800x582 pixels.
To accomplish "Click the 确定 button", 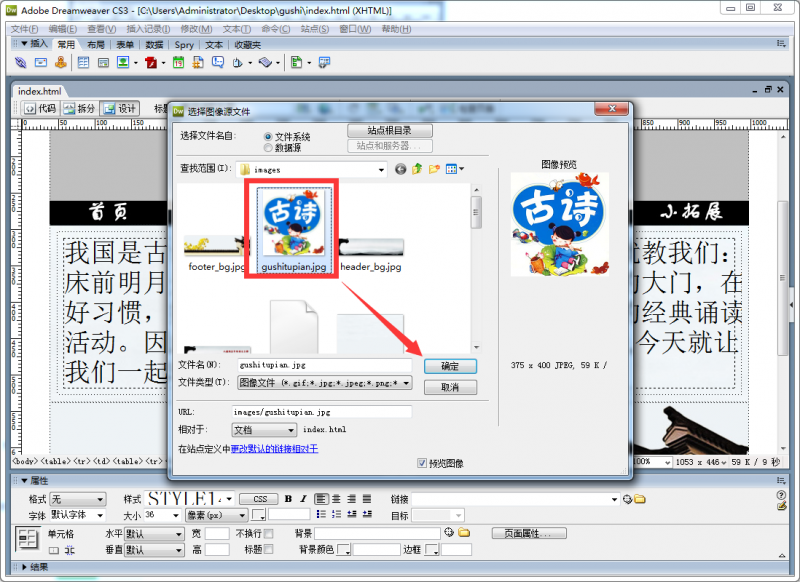I will tap(451, 366).
